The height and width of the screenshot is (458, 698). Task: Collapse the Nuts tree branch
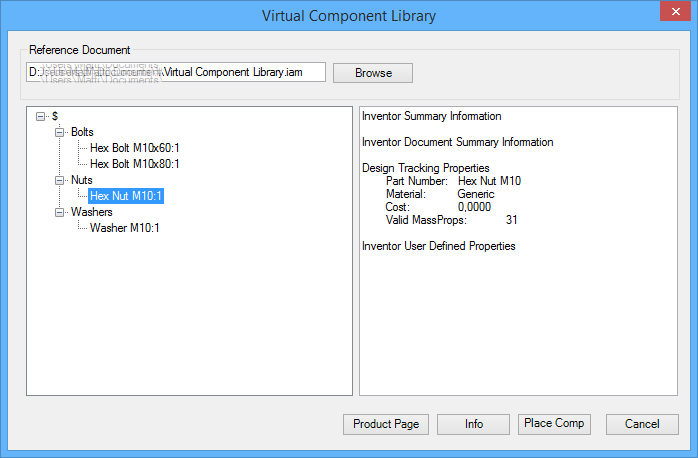60,180
